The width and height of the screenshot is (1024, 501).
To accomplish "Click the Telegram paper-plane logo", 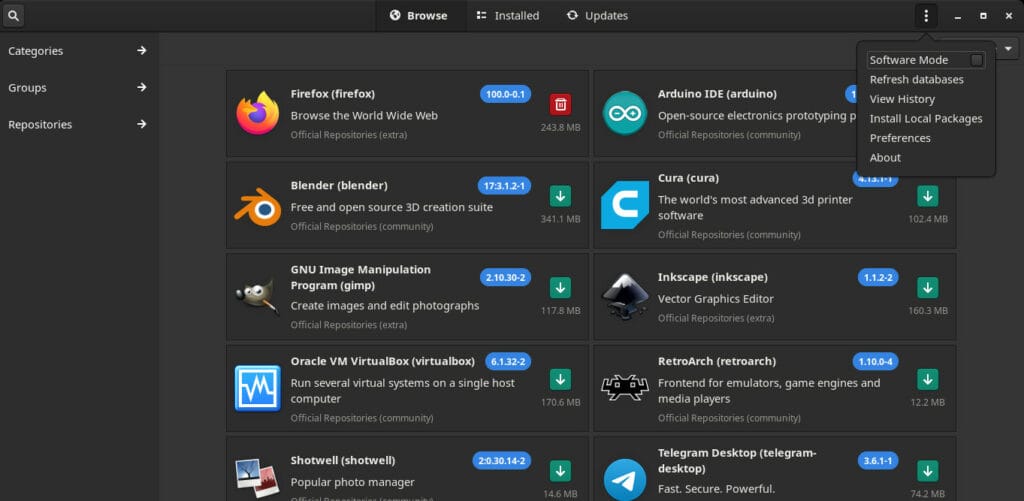I will pyautogui.click(x=625, y=479).
